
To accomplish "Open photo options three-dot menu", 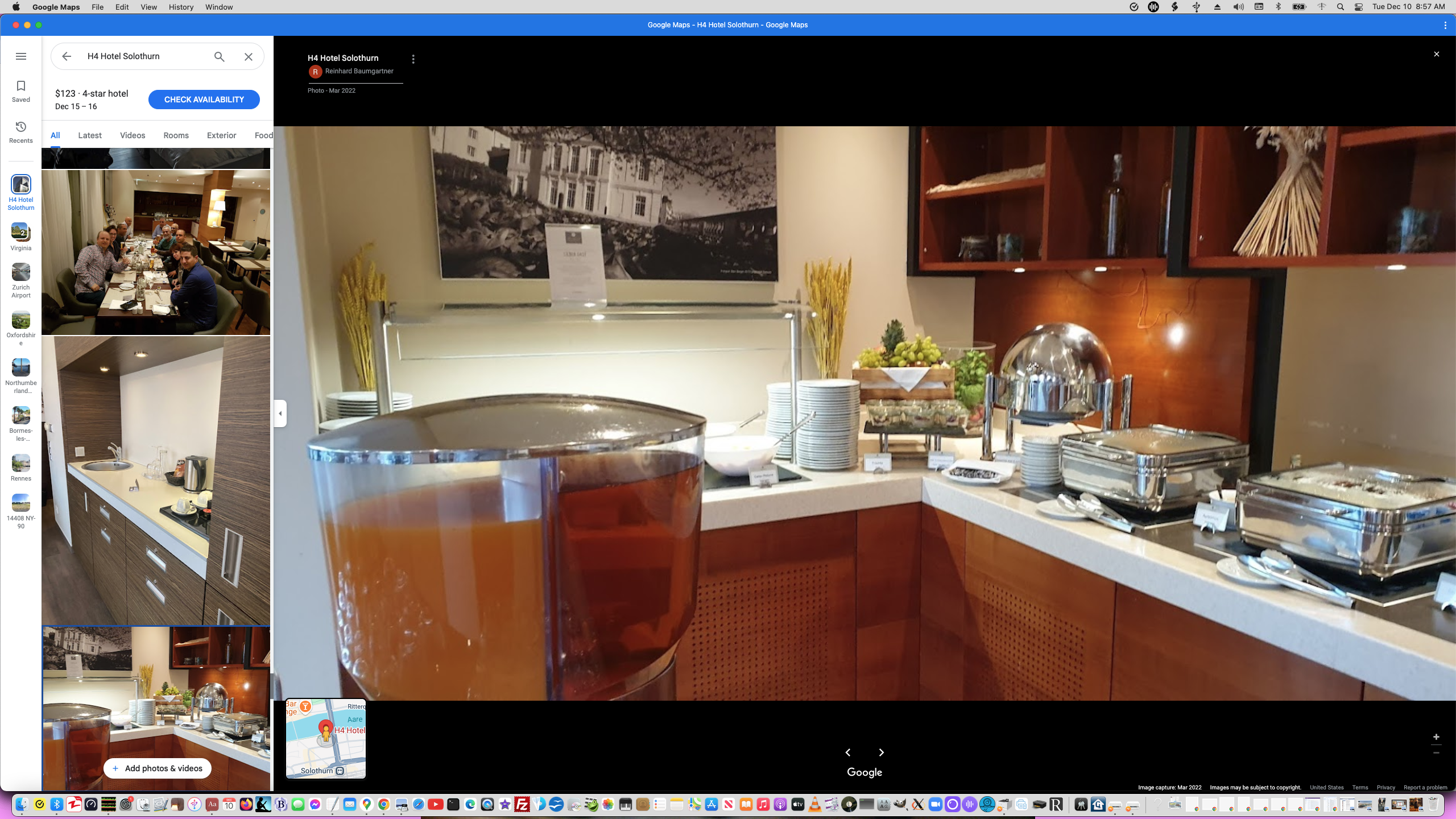I will 413,59.
